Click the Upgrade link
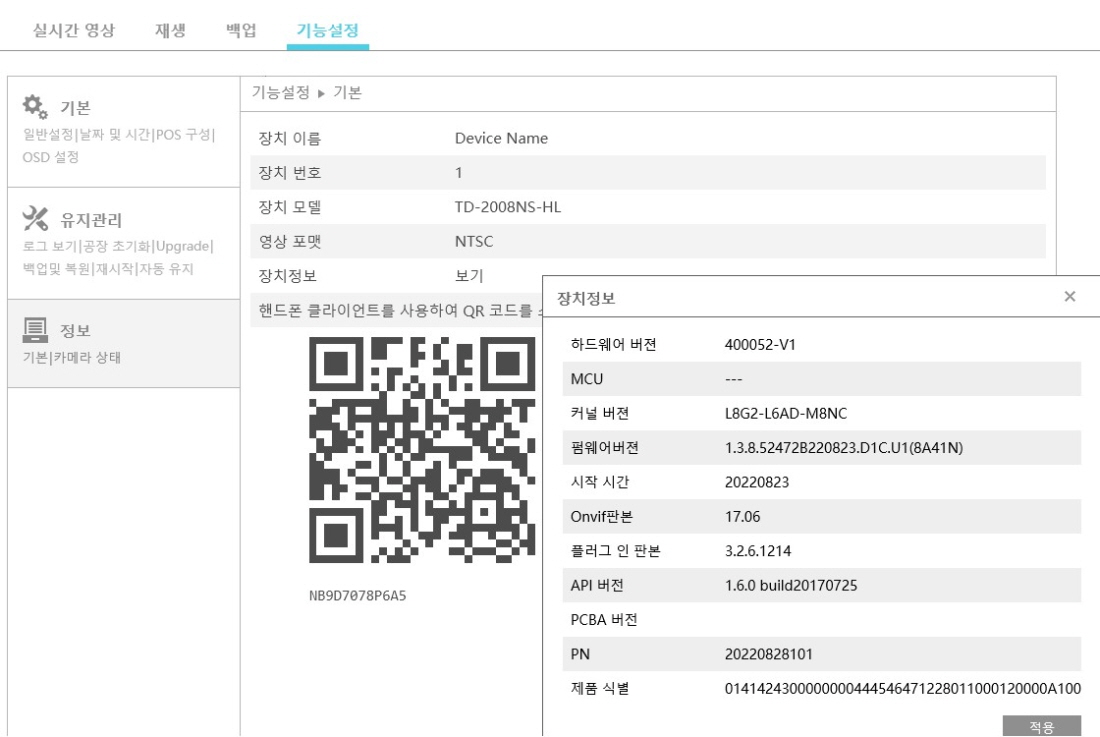 tap(182, 247)
